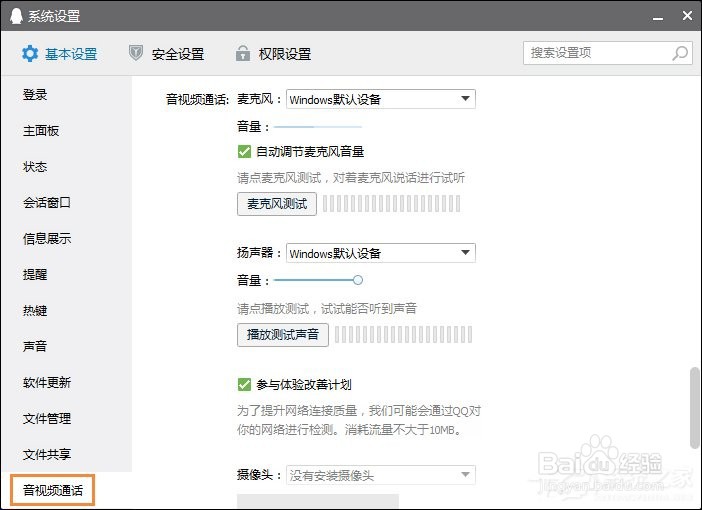The width and height of the screenshot is (702, 510).
Task: Click the shield icon for security settings
Action: (136, 53)
